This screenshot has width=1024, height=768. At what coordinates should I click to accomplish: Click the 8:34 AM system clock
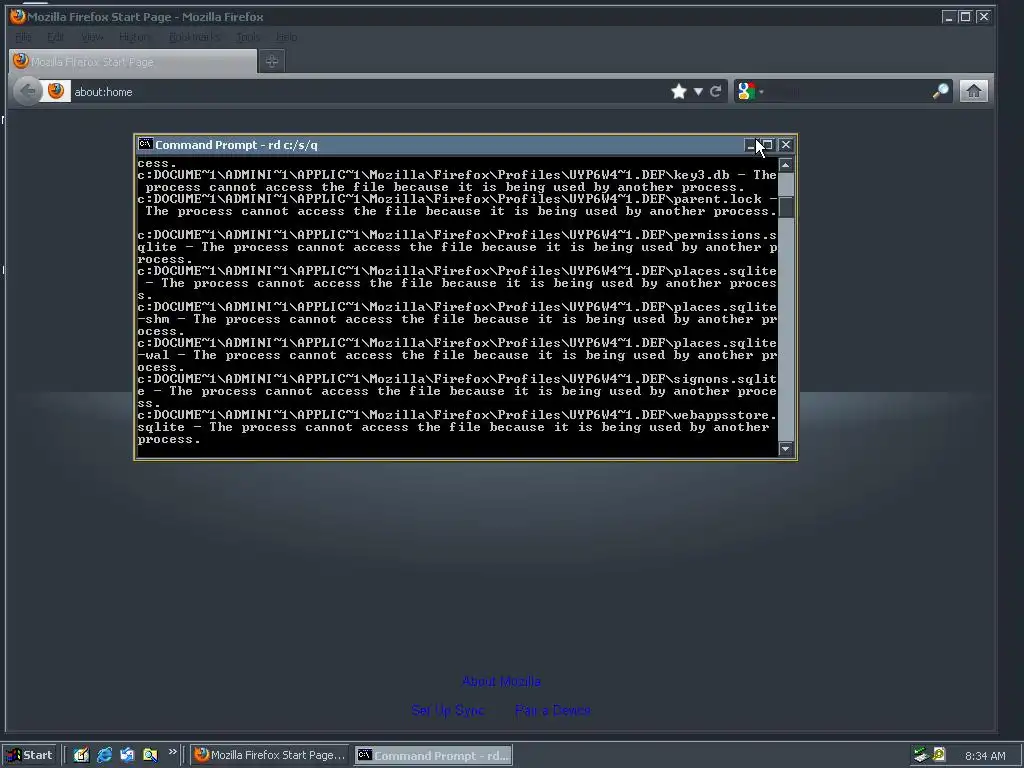click(x=985, y=756)
